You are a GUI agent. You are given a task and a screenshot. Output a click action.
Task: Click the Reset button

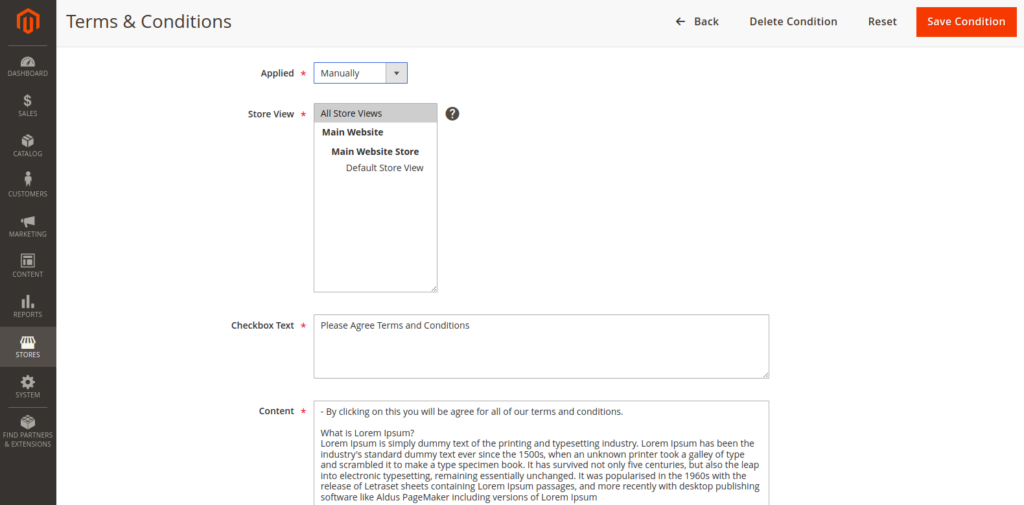click(x=882, y=22)
